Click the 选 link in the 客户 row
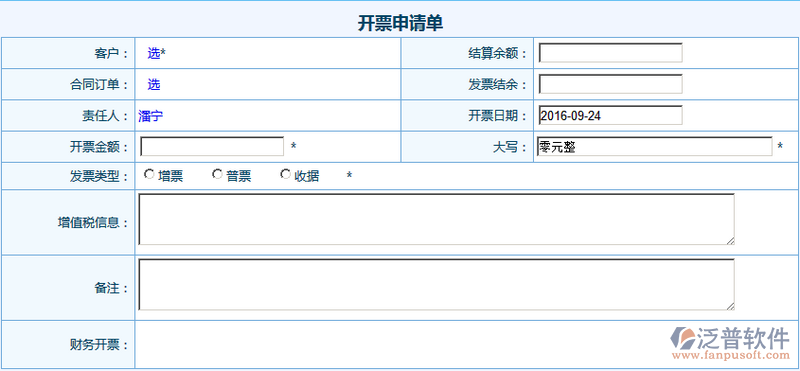Screen dimensions: 800x371 point(154,53)
